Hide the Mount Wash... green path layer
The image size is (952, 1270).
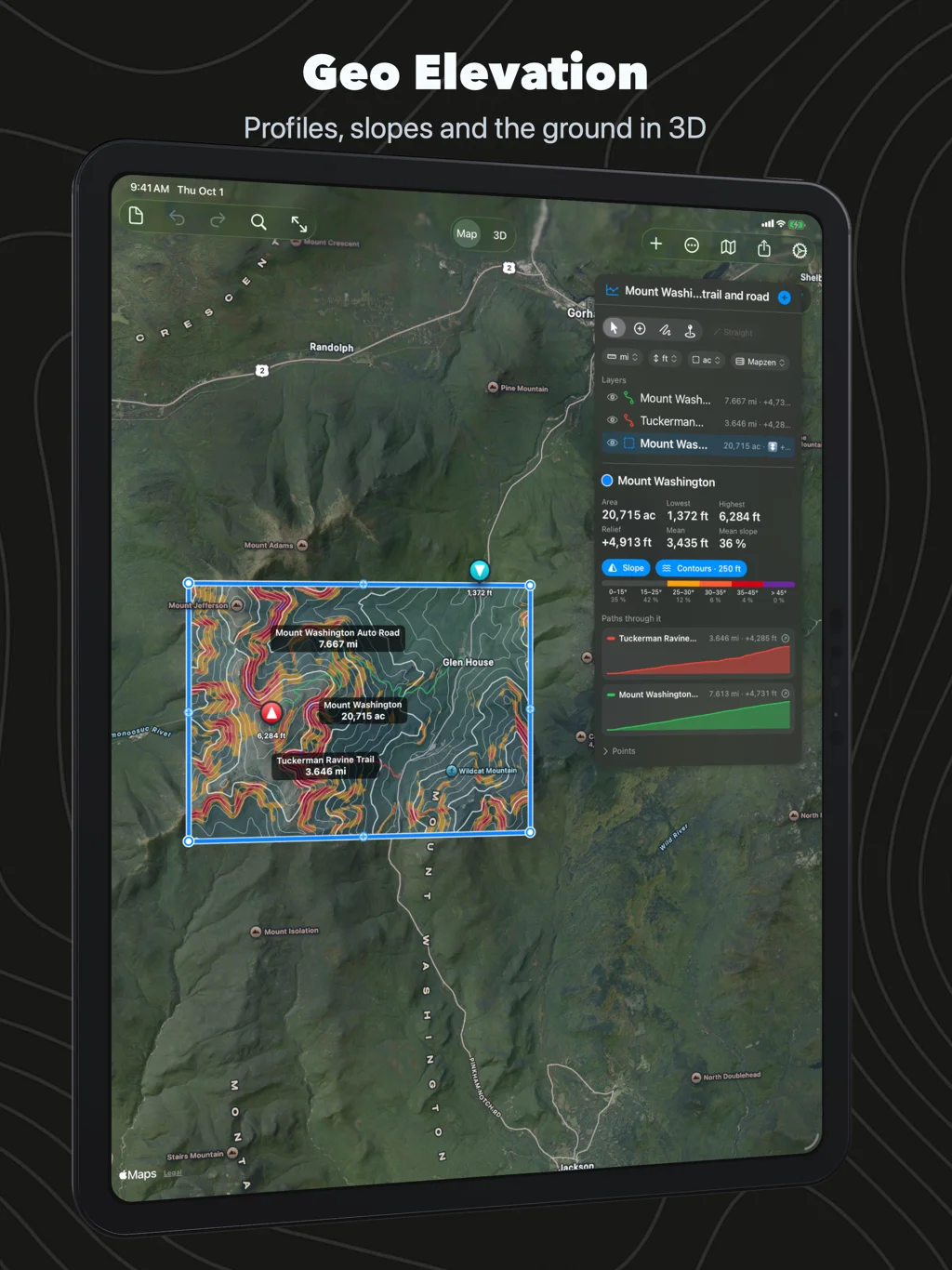[612, 397]
